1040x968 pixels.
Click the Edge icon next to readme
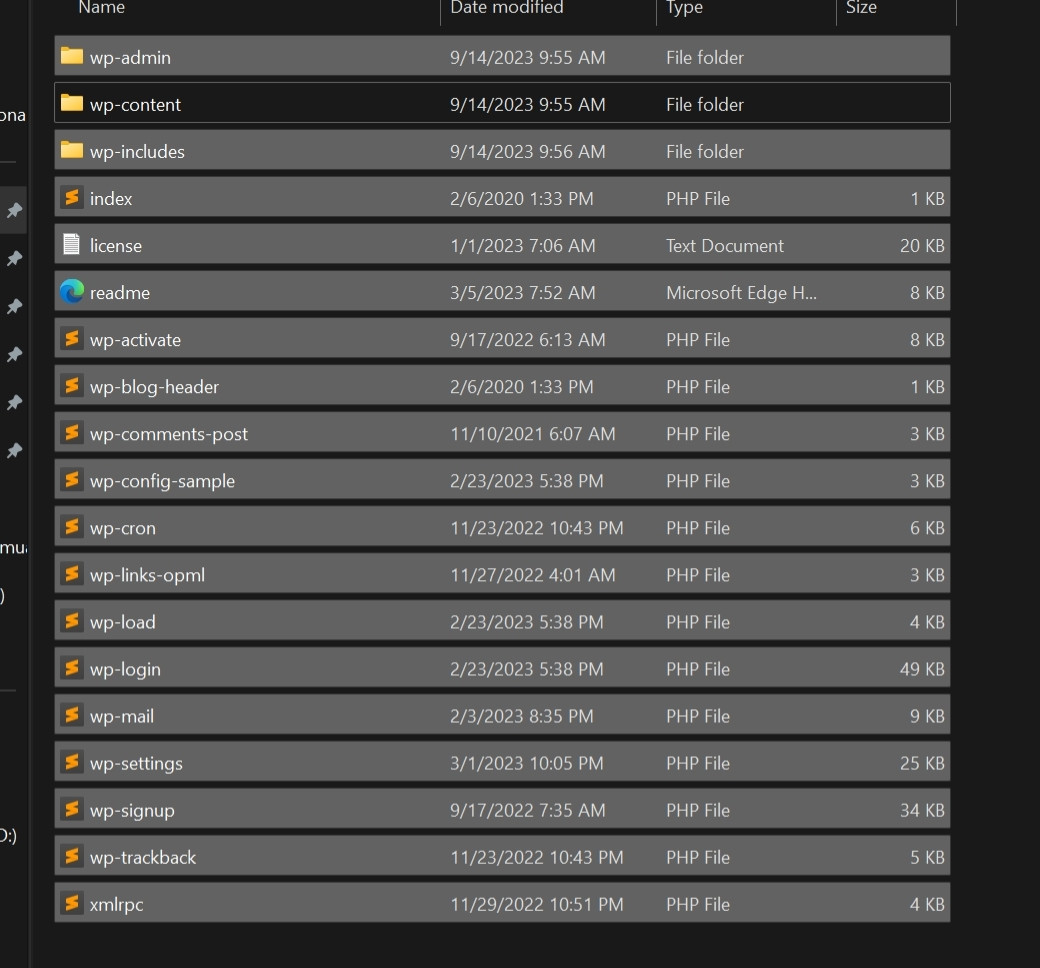pos(71,291)
